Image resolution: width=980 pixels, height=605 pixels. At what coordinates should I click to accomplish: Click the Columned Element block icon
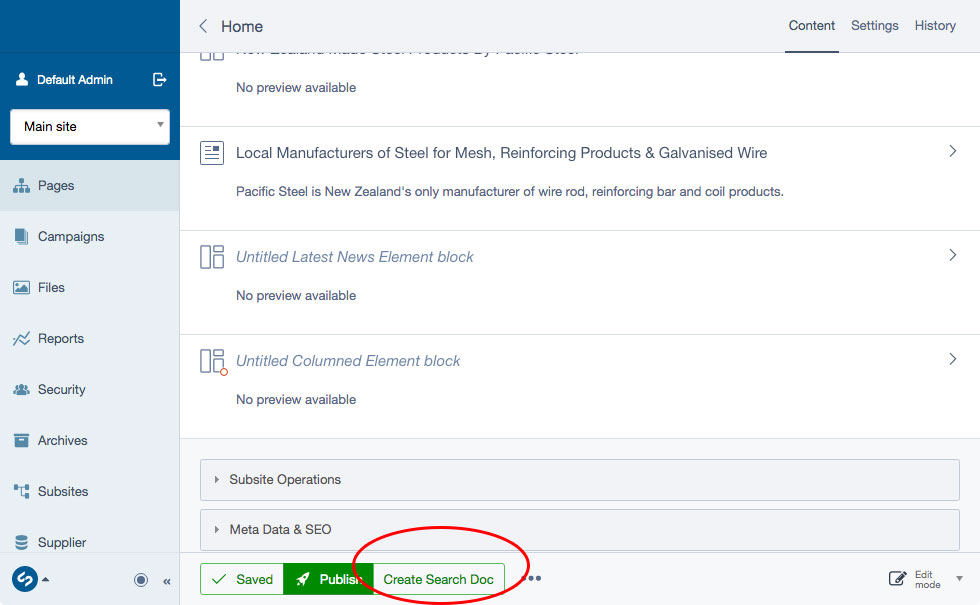click(212, 361)
